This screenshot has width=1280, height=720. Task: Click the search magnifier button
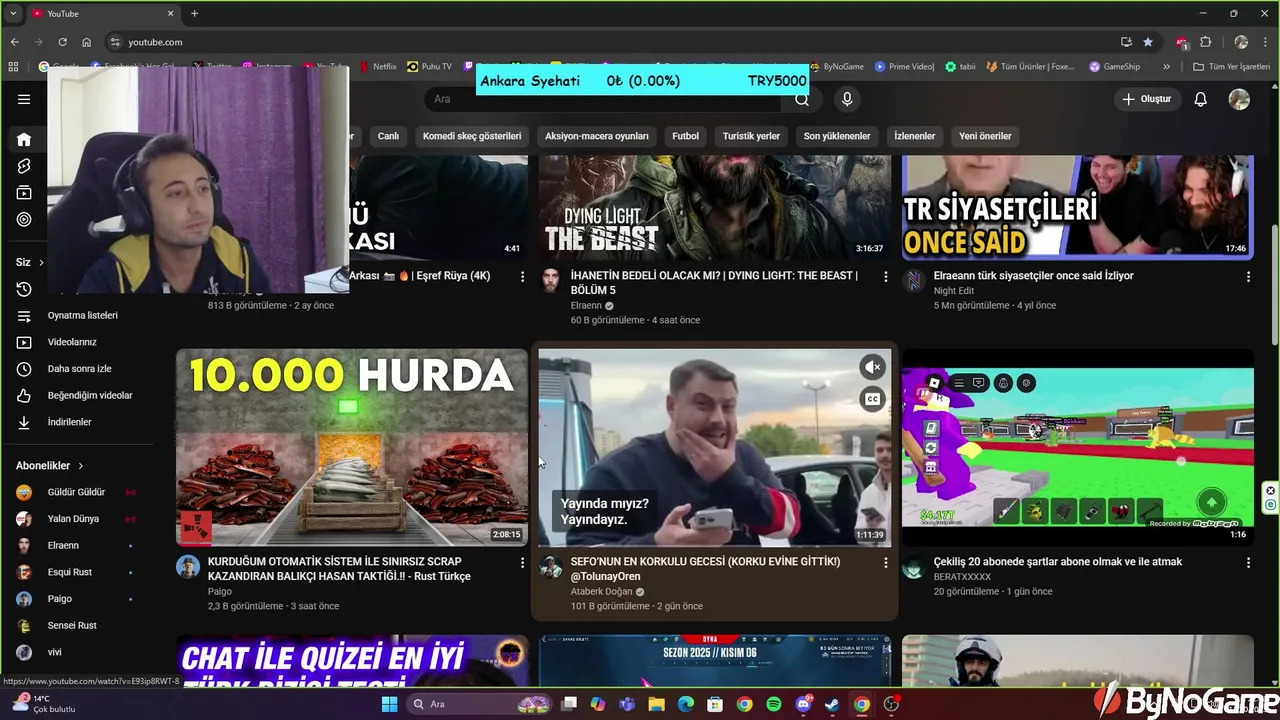click(x=802, y=99)
